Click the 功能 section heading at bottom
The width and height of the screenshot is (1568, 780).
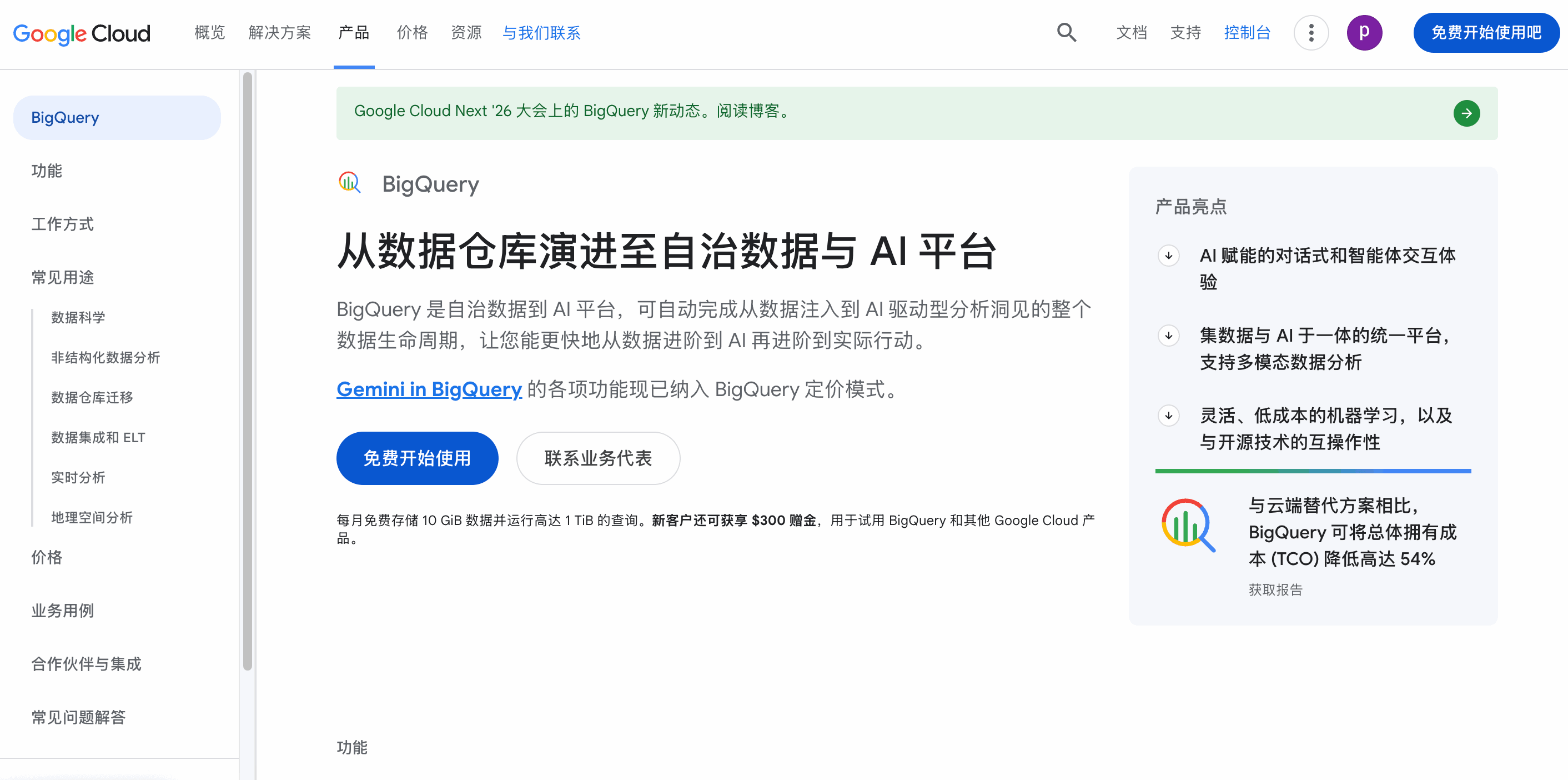point(352,748)
